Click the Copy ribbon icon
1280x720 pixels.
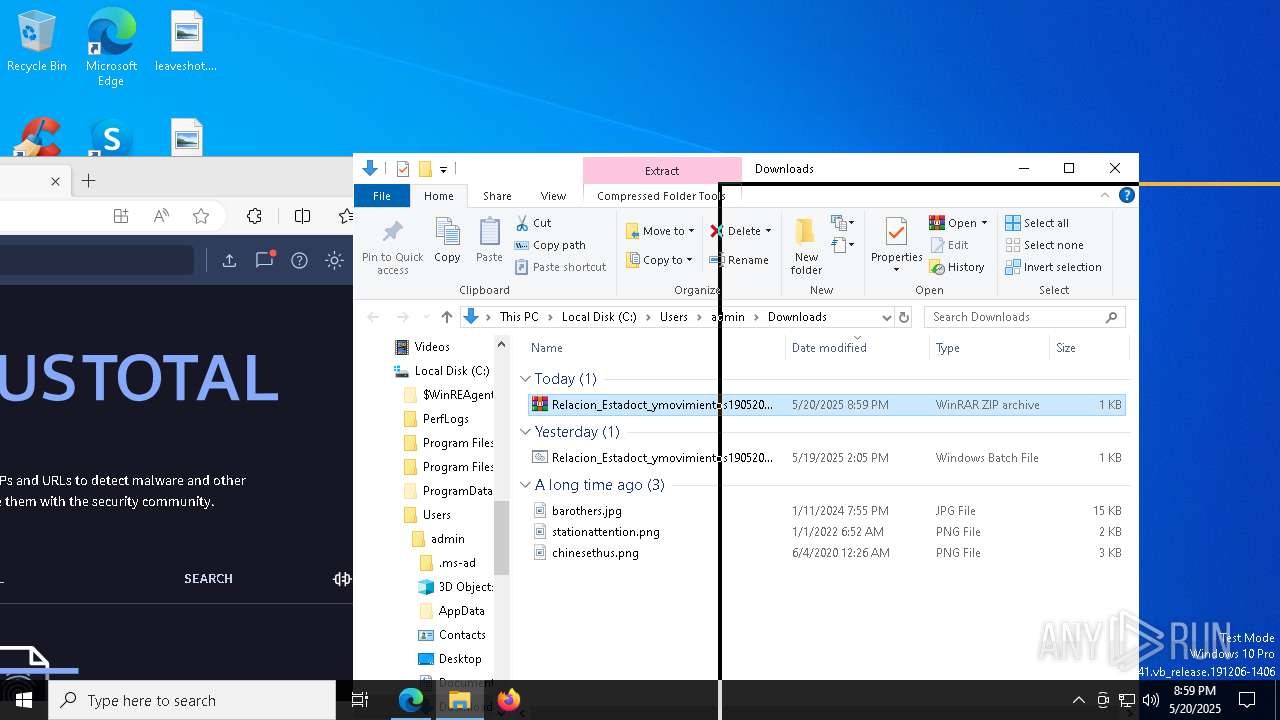(x=447, y=240)
